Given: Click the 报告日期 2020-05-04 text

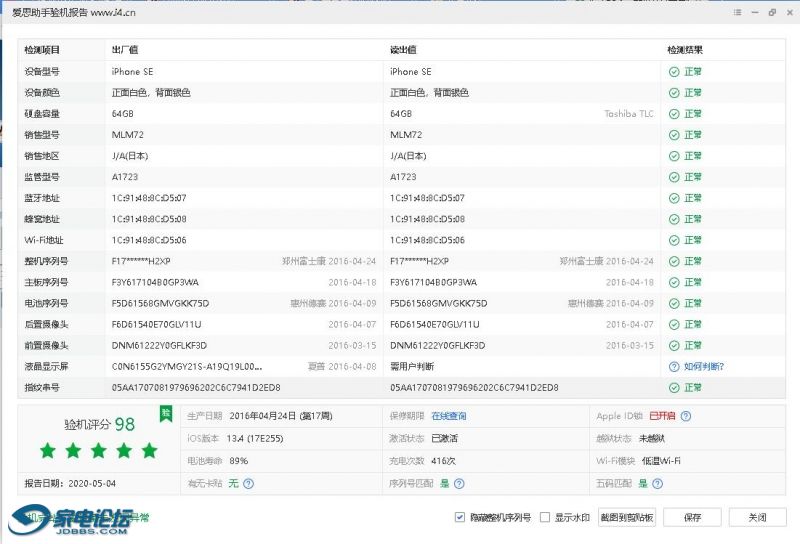Looking at the screenshot, I should (x=70, y=483).
